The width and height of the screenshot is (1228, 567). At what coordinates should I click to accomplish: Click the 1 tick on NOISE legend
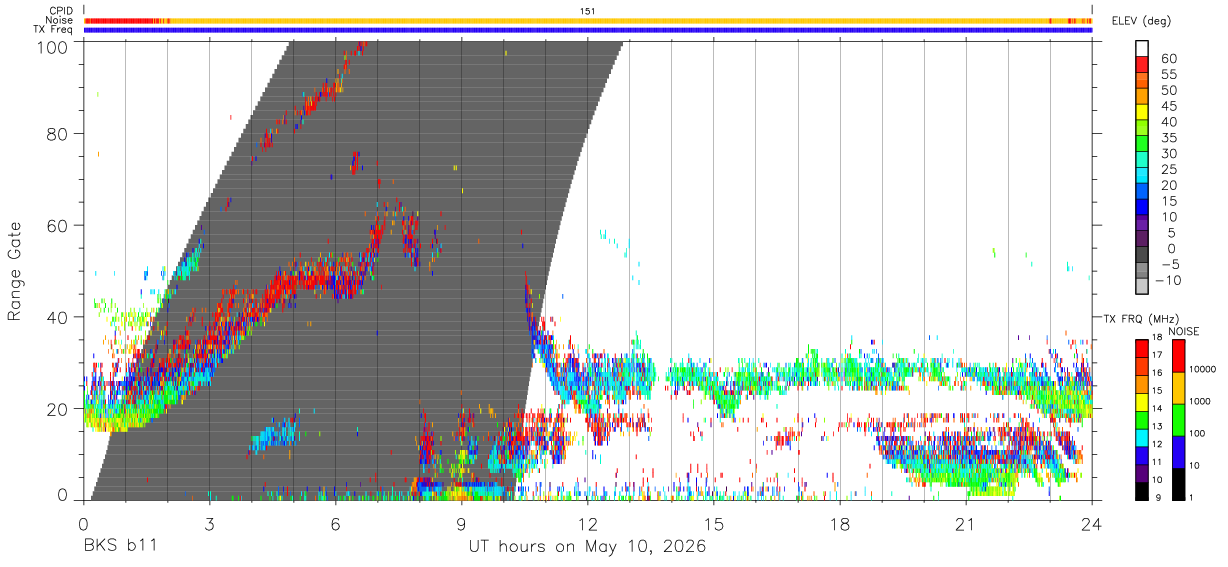pos(1193,498)
